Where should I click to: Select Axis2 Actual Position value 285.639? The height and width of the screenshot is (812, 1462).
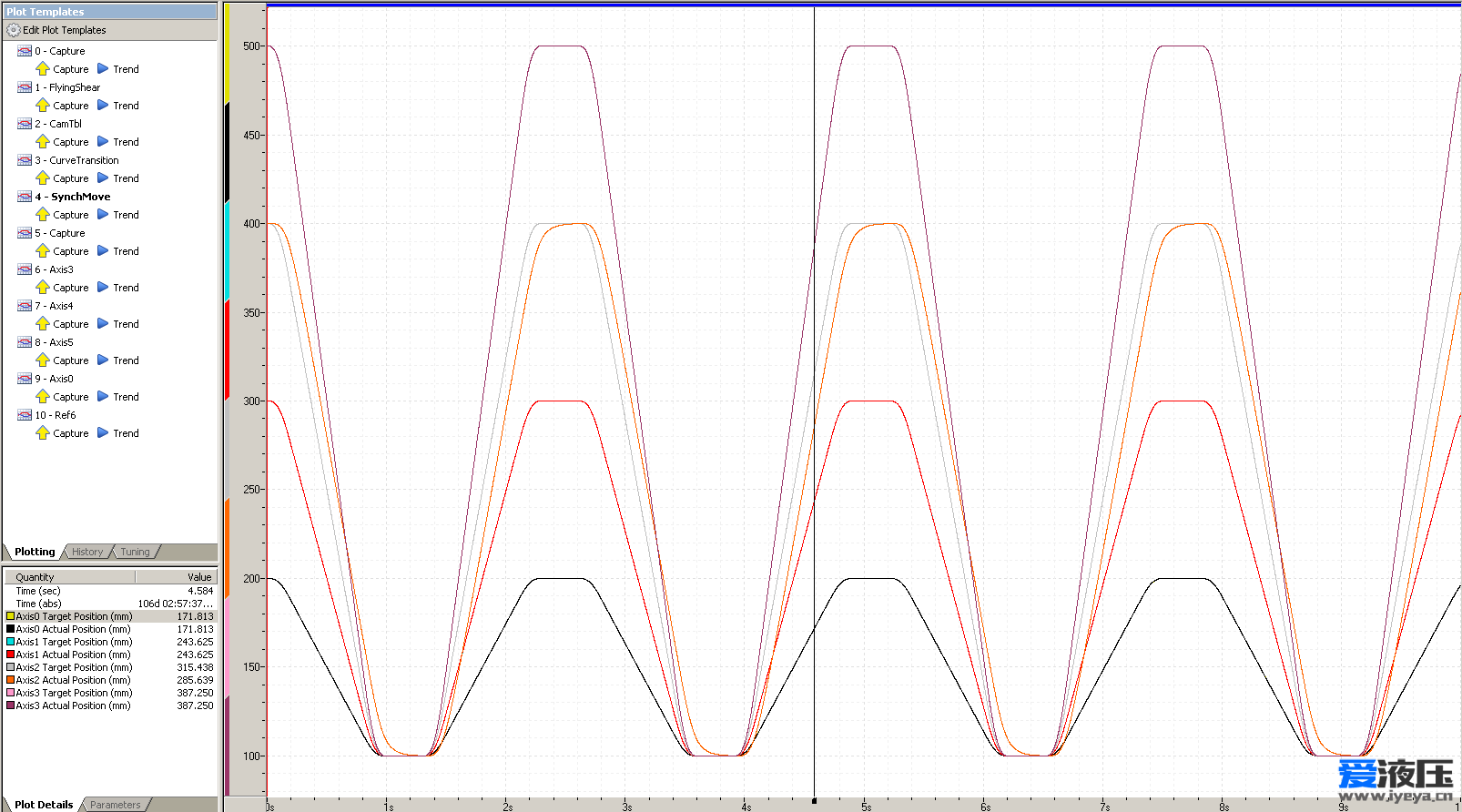(x=195, y=680)
